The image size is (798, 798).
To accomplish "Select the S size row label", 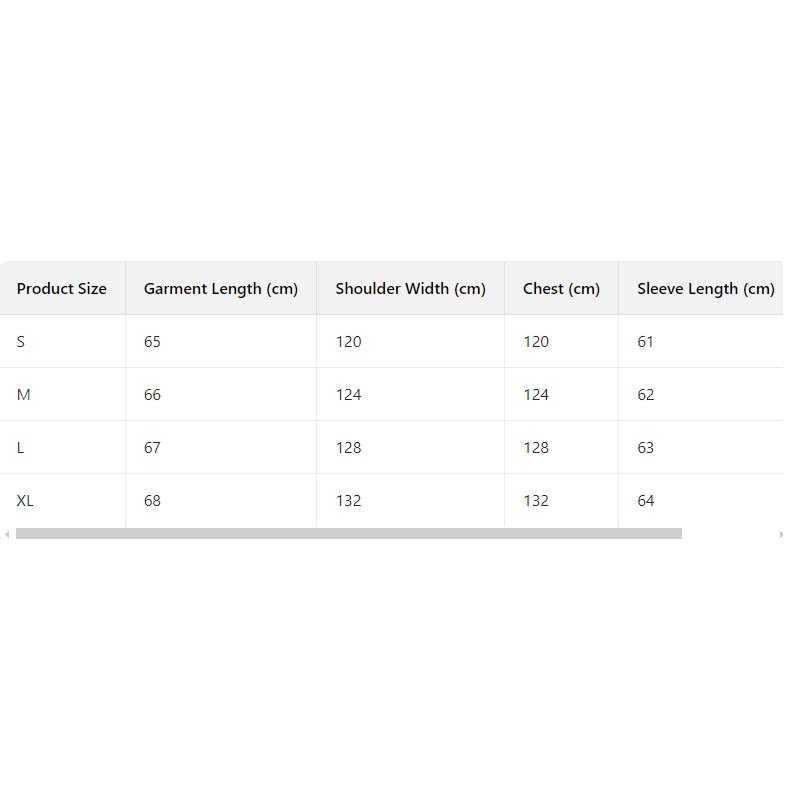I will click(x=21, y=342).
